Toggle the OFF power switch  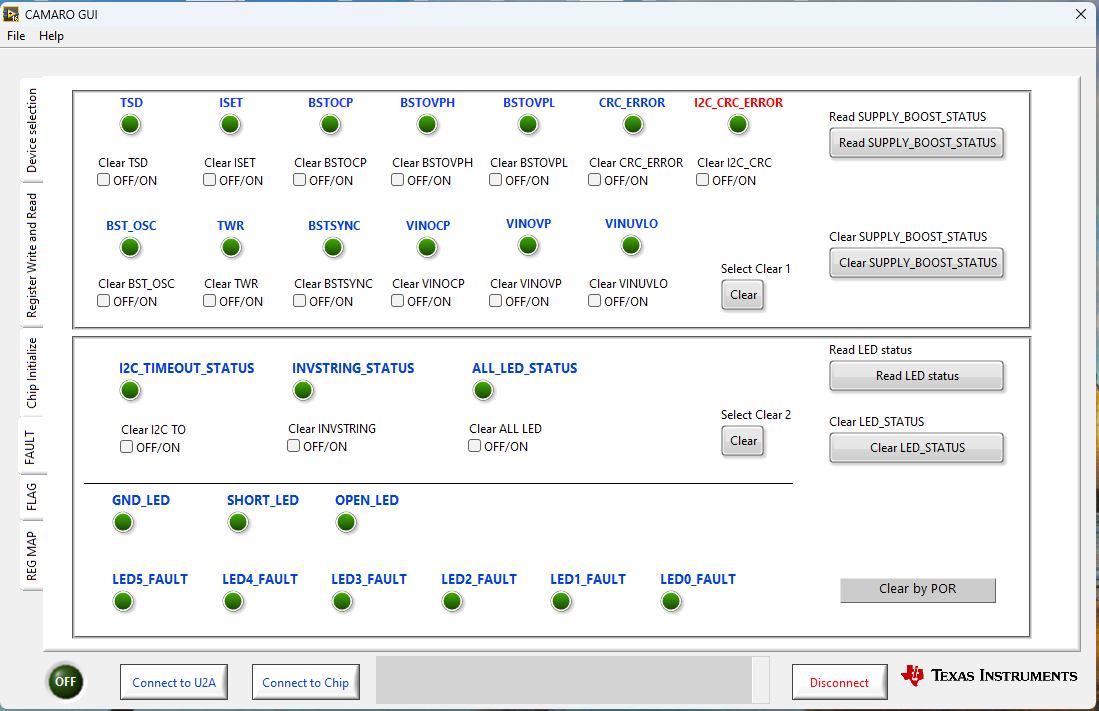[x=66, y=681]
